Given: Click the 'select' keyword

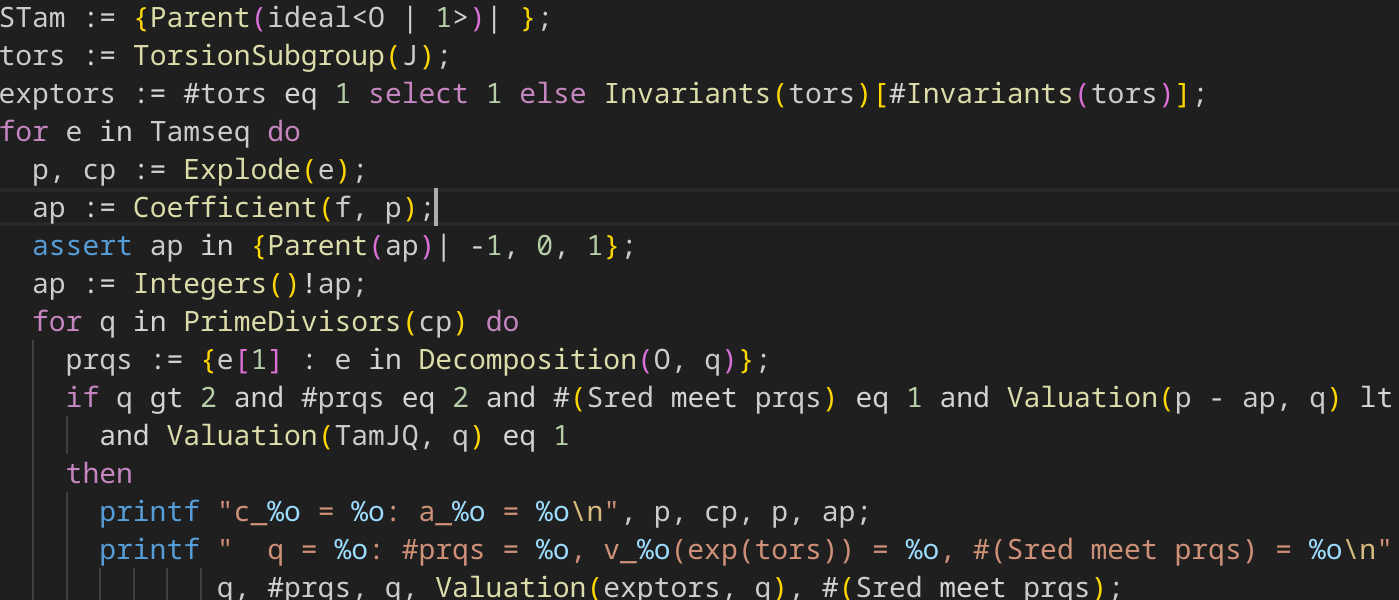Looking at the screenshot, I should (418, 94).
